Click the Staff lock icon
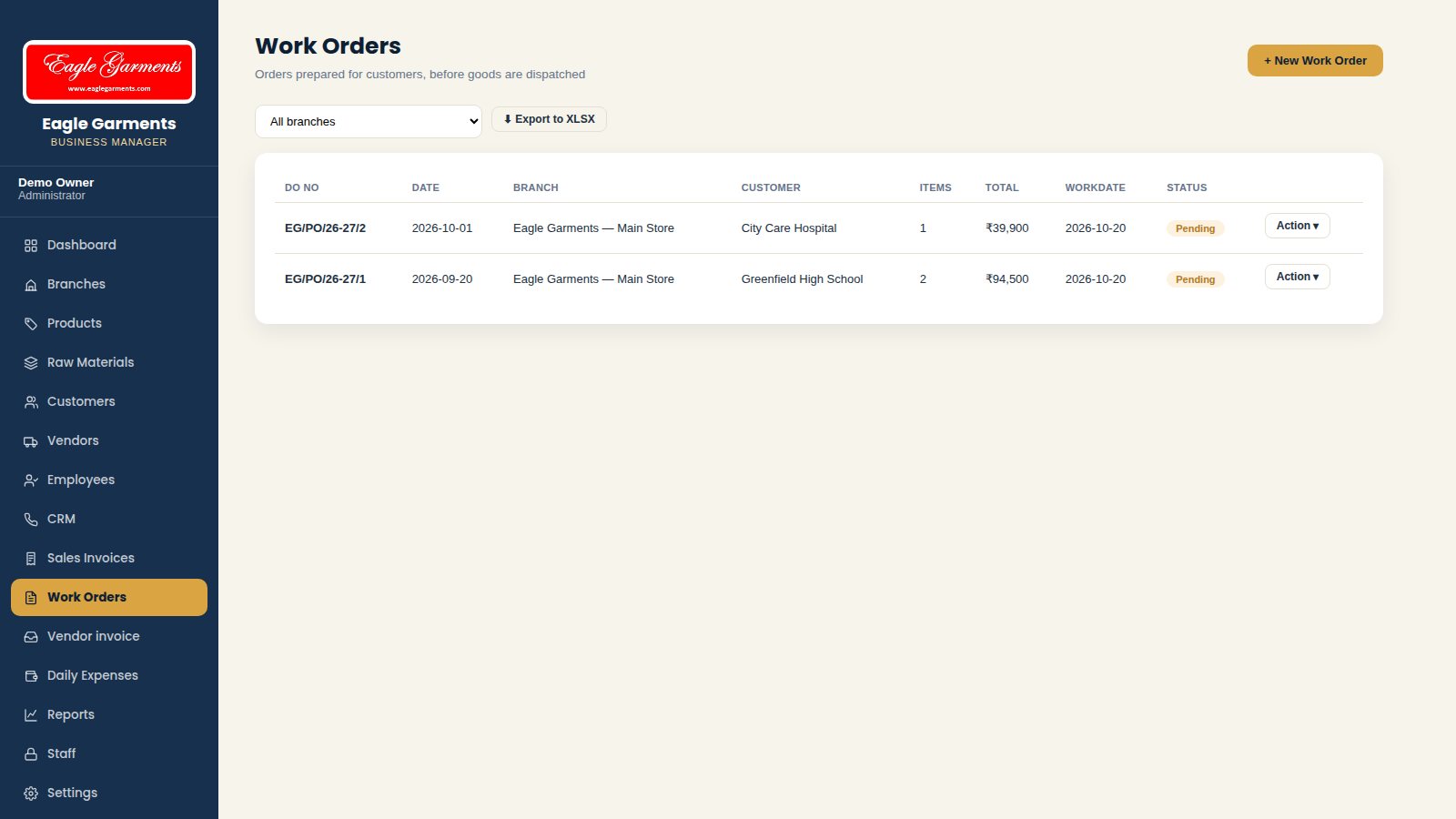1456x819 pixels. click(31, 754)
